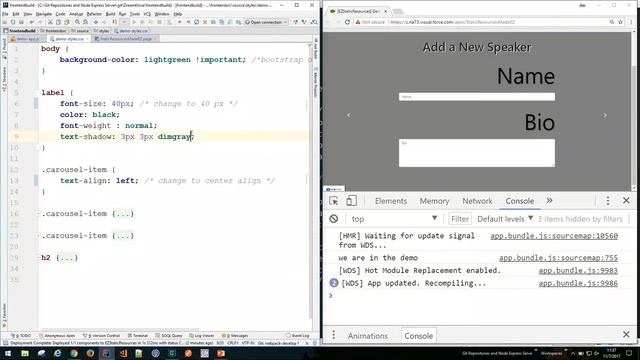Screen dimensions: 640x360
Task: Open the Default levels dropdown
Action: pyautogui.click(x=505, y=219)
